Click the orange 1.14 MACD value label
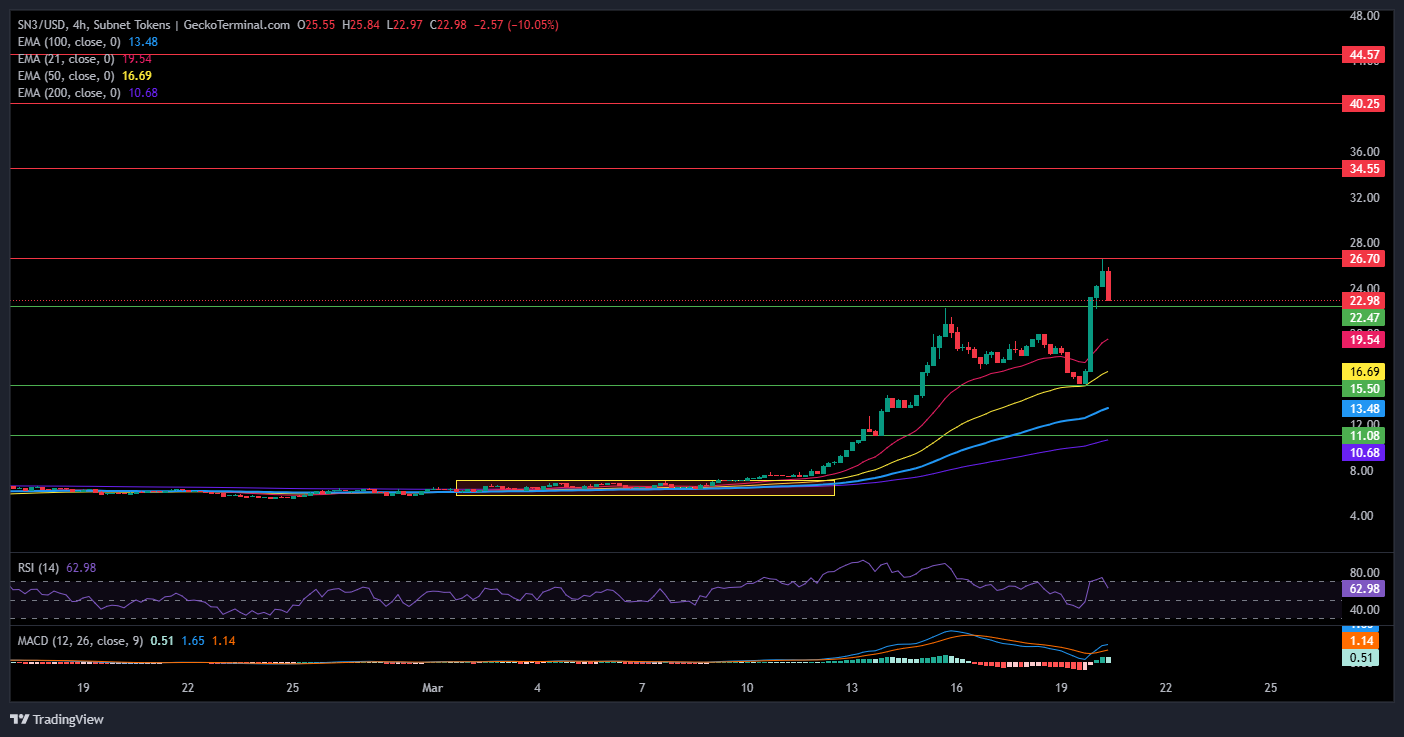Image resolution: width=1404 pixels, height=737 pixels. (x=1361, y=640)
